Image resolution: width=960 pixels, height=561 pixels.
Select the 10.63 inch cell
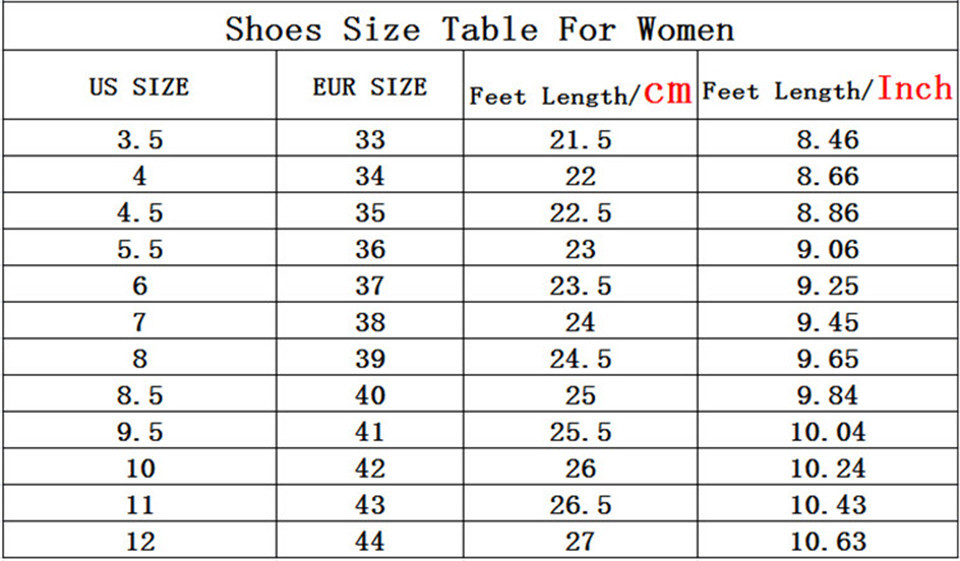click(x=827, y=541)
